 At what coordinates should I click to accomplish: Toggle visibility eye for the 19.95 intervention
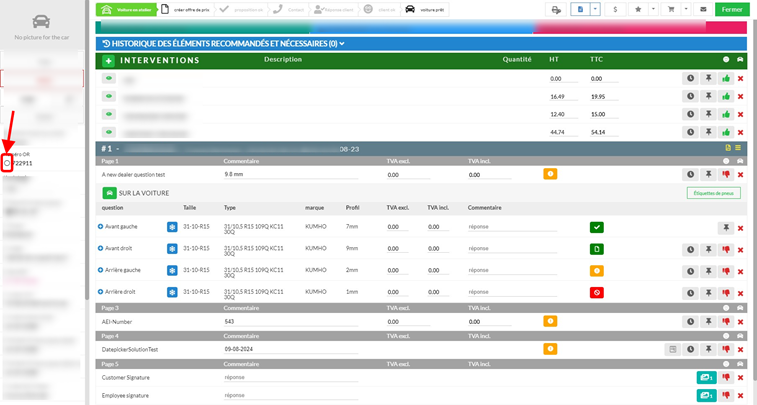[109, 96]
